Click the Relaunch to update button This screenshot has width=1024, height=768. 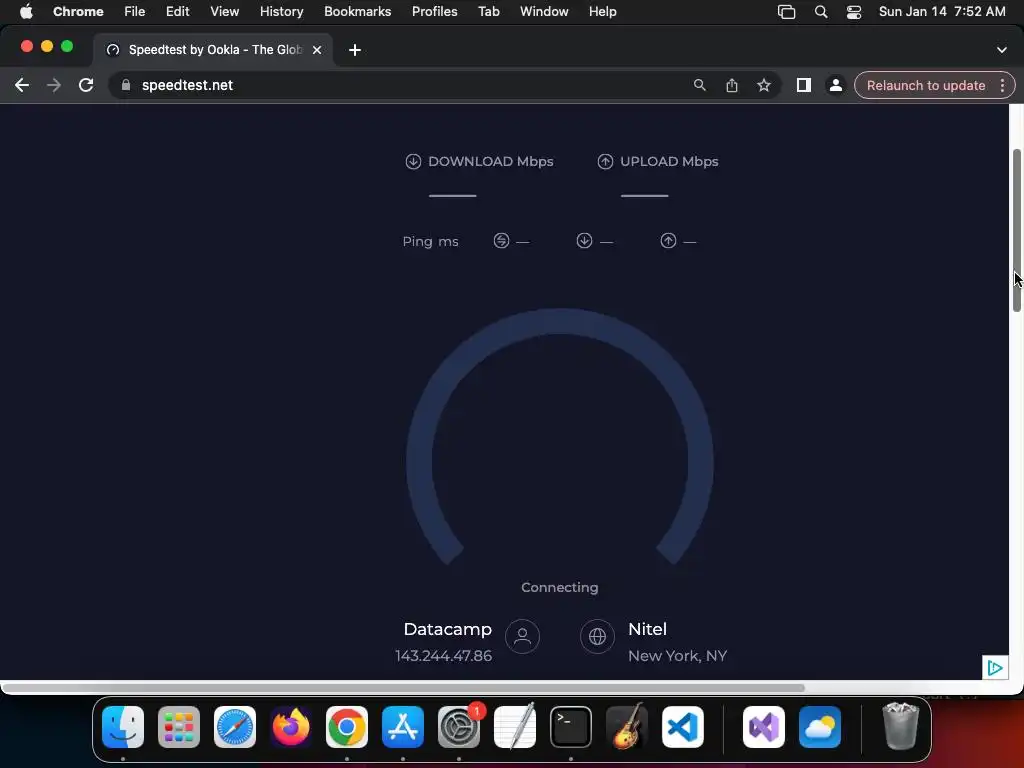925,85
